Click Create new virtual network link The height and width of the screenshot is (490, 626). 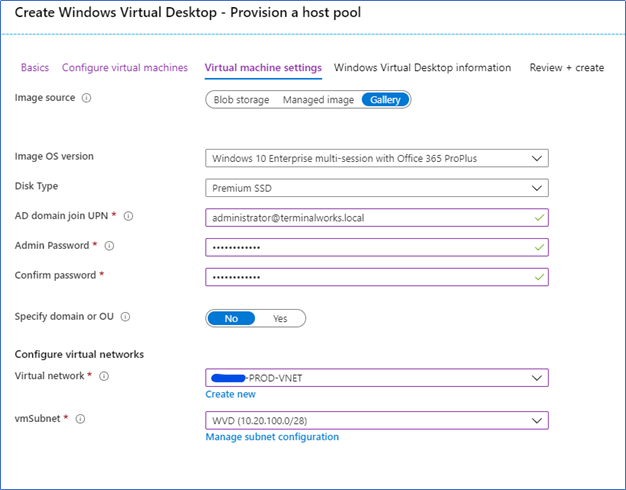(x=230, y=394)
